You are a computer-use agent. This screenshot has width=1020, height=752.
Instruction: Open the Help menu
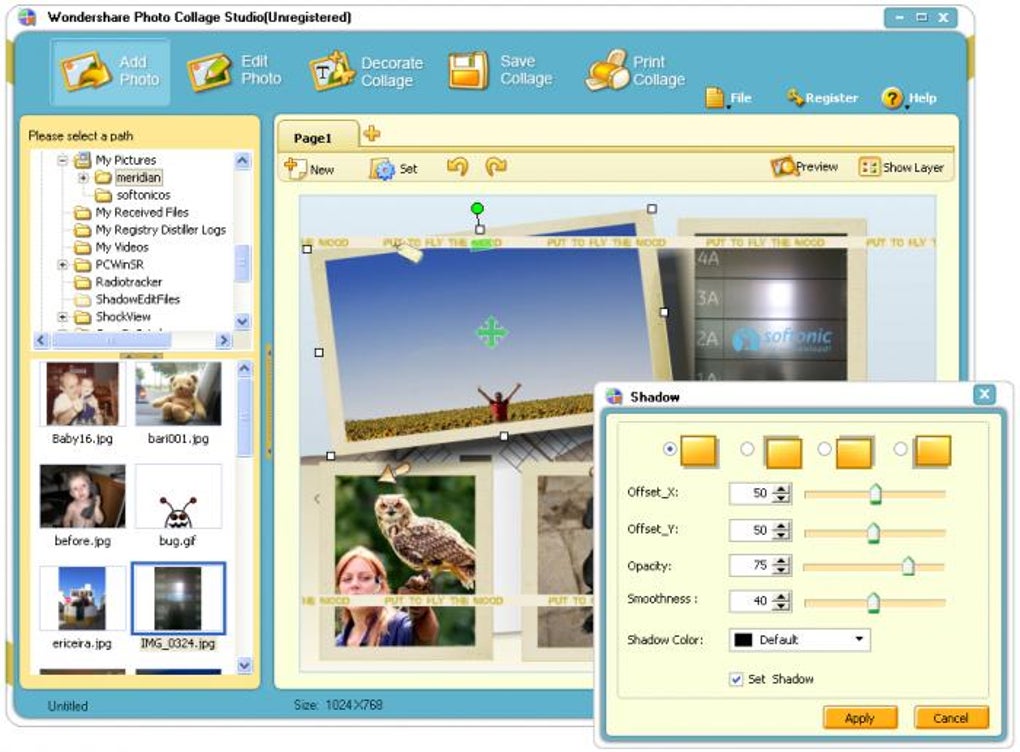point(909,98)
